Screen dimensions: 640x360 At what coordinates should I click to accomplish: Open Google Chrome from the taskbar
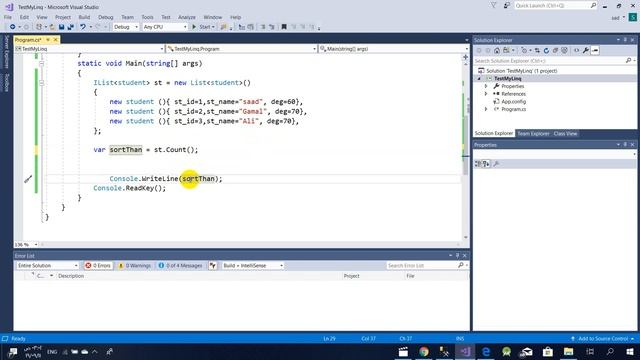pos(424,351)
